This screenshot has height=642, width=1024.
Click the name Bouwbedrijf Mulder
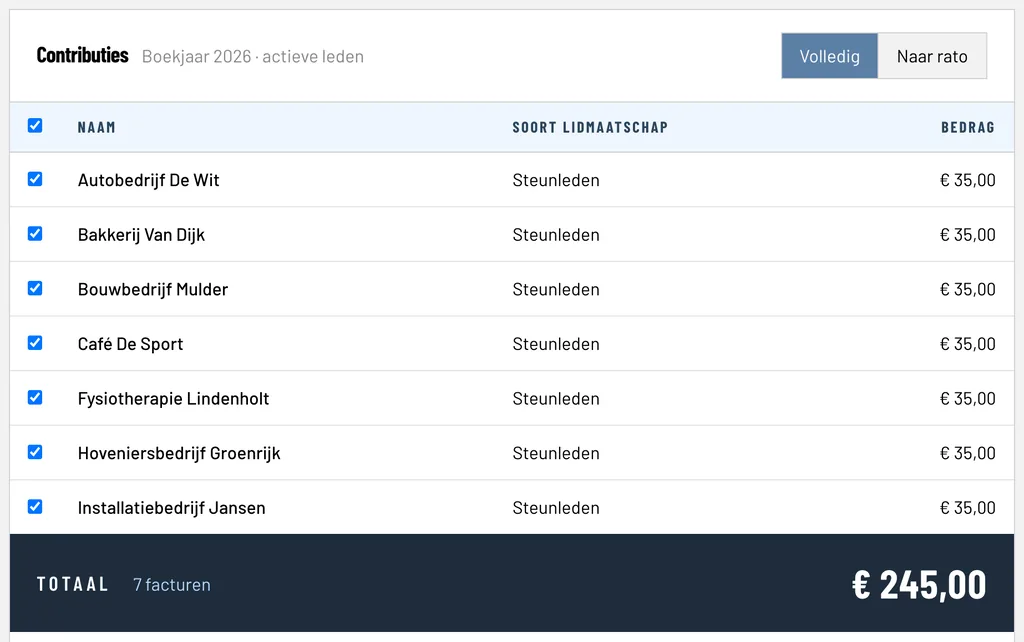pos(153,289)
